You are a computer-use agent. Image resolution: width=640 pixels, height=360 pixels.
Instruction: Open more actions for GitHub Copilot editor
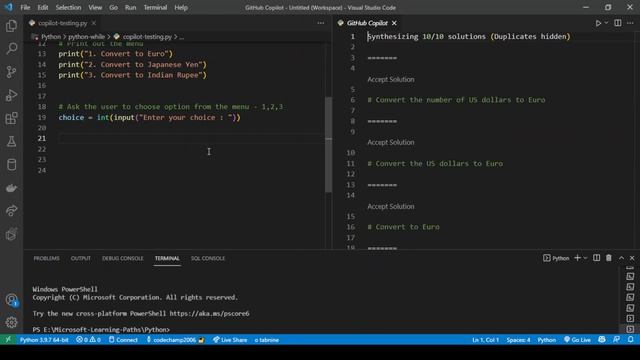(630, 23)
